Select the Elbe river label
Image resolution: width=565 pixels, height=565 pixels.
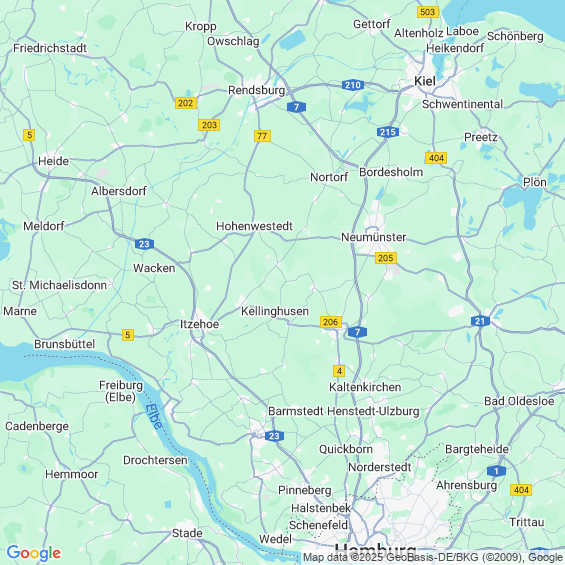pyautogui.click(x=154, y=417)
